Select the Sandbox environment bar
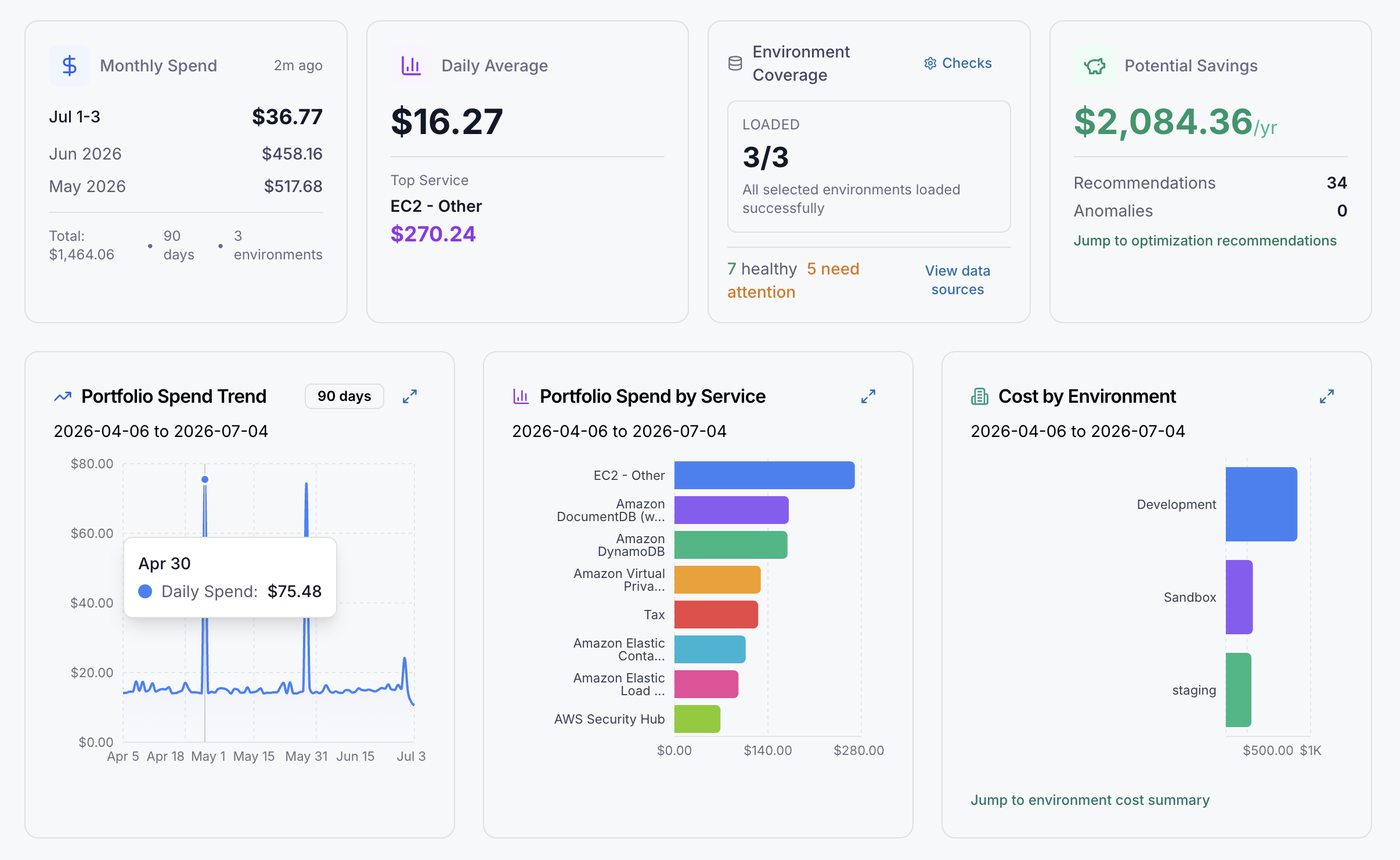The image size is (1400, 860). (x=1239, y=597)
